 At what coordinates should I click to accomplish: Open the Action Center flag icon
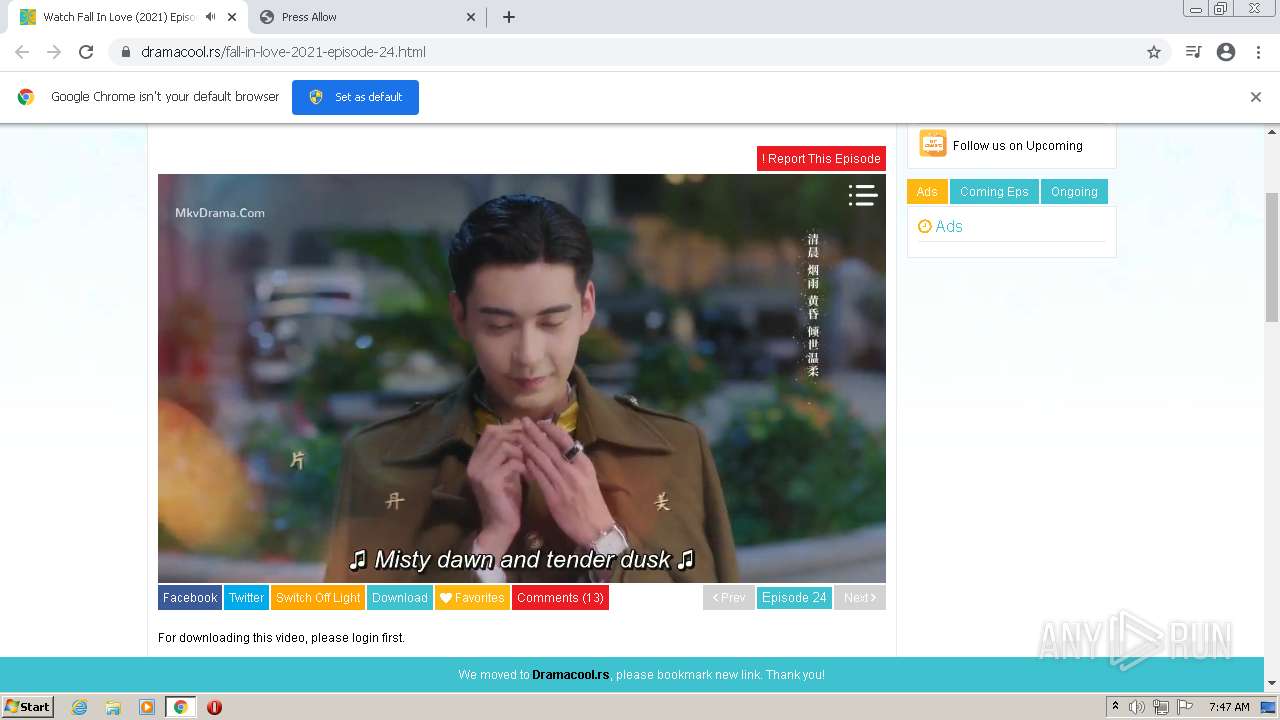1185,707
